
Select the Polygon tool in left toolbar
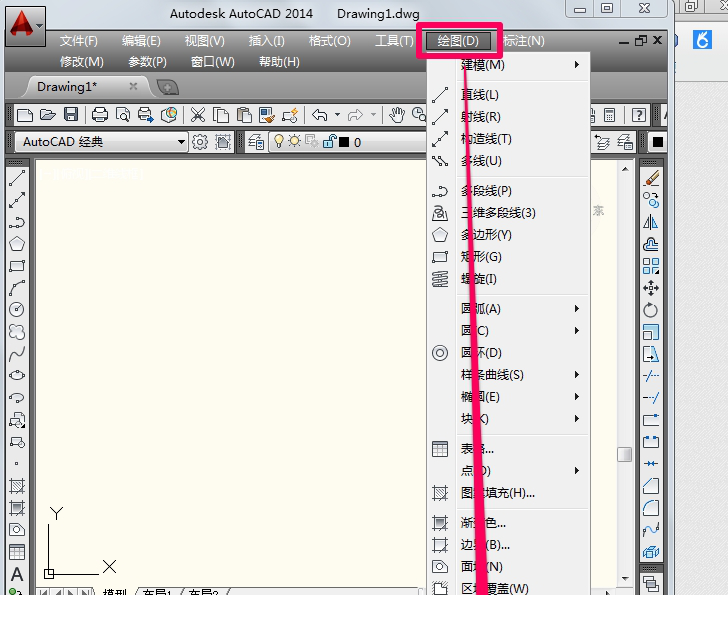point(17,244)
